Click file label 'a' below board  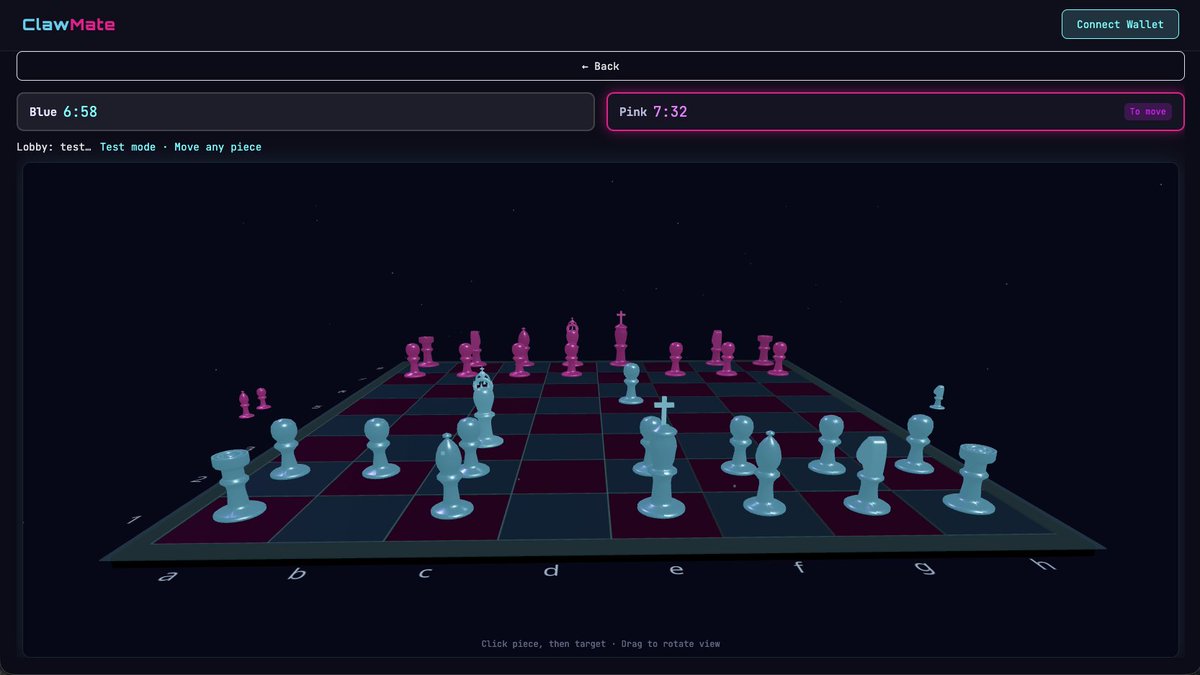pyautogui.click(x=169, y=575)
